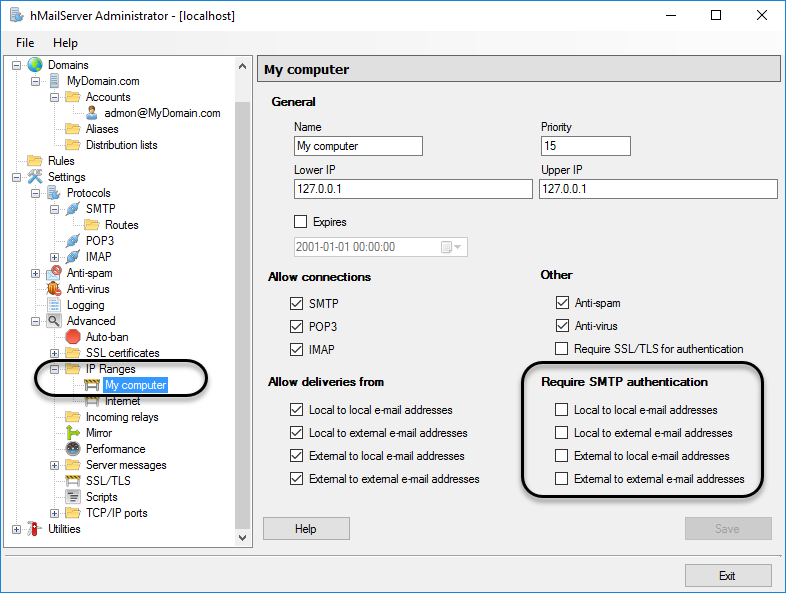Click the Anti-virus bug icon
This screenshot has height=593, width=786.
(x=54, y=289)
